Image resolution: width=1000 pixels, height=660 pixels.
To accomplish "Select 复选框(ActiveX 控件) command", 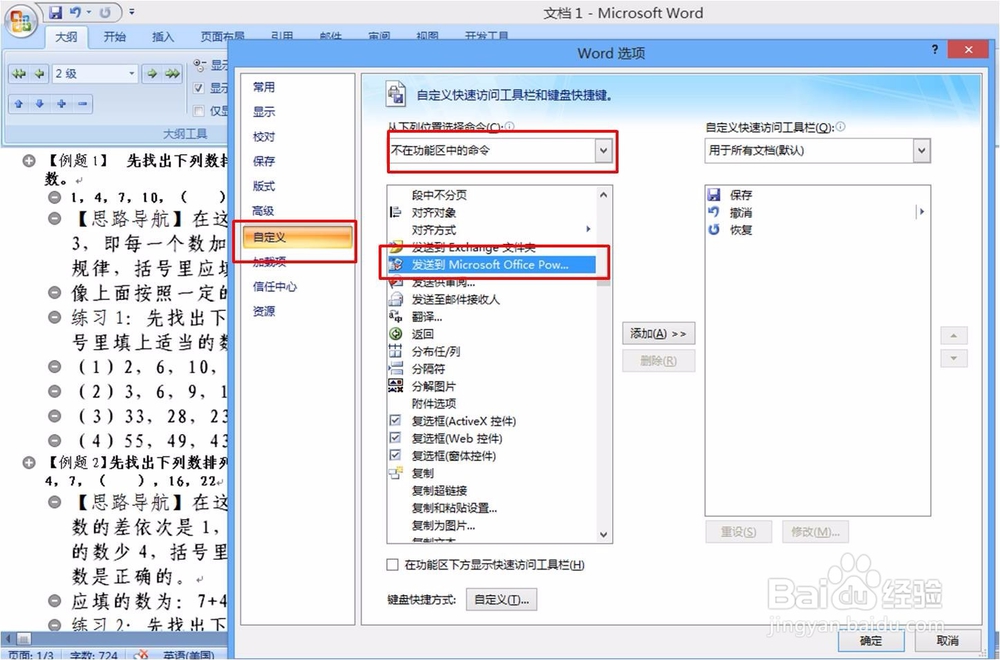I will point(491,421).
